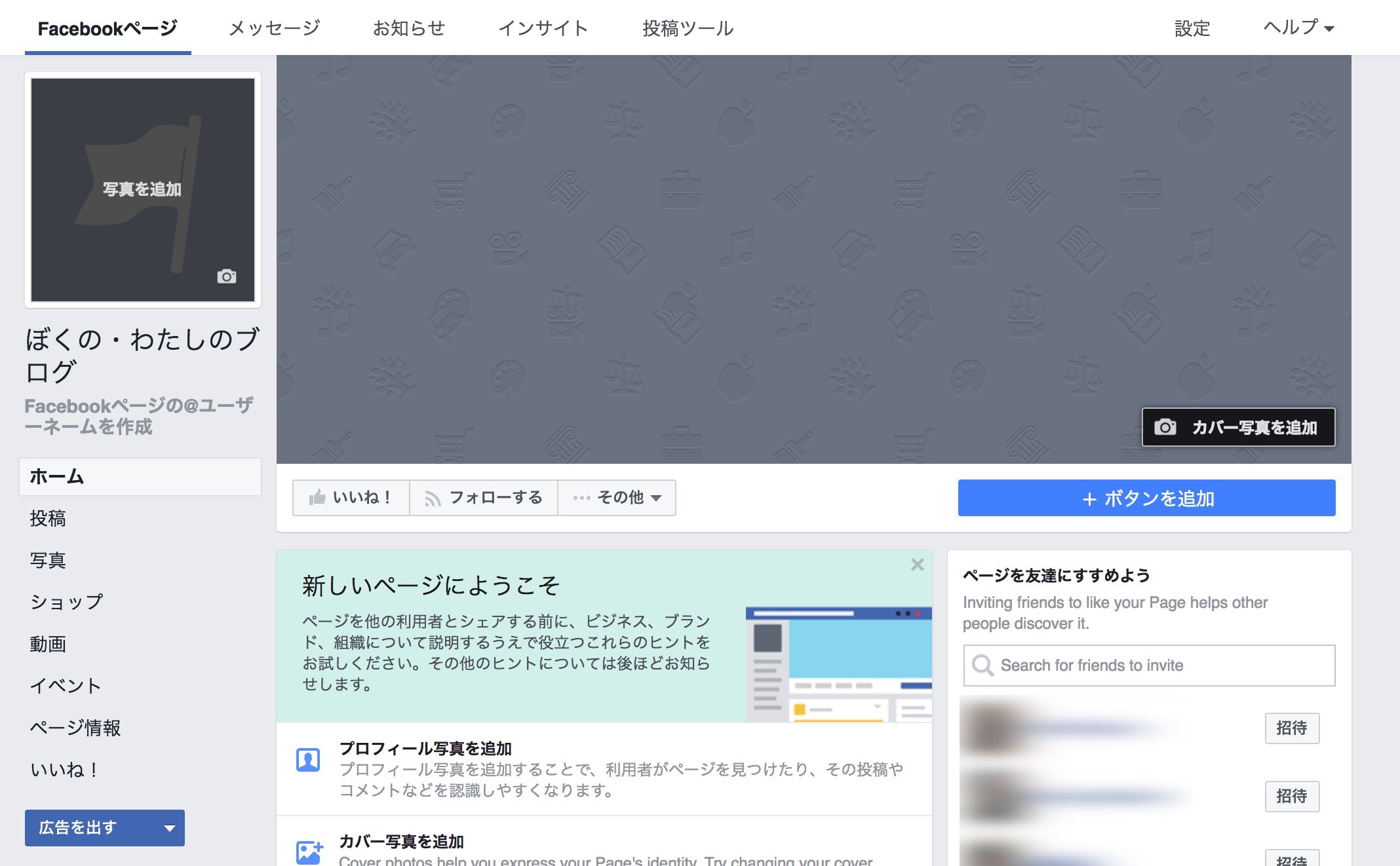Screen dimensions: 1400x866
Task: Open the その他 dropdown menu
Action: coord(617,498)
